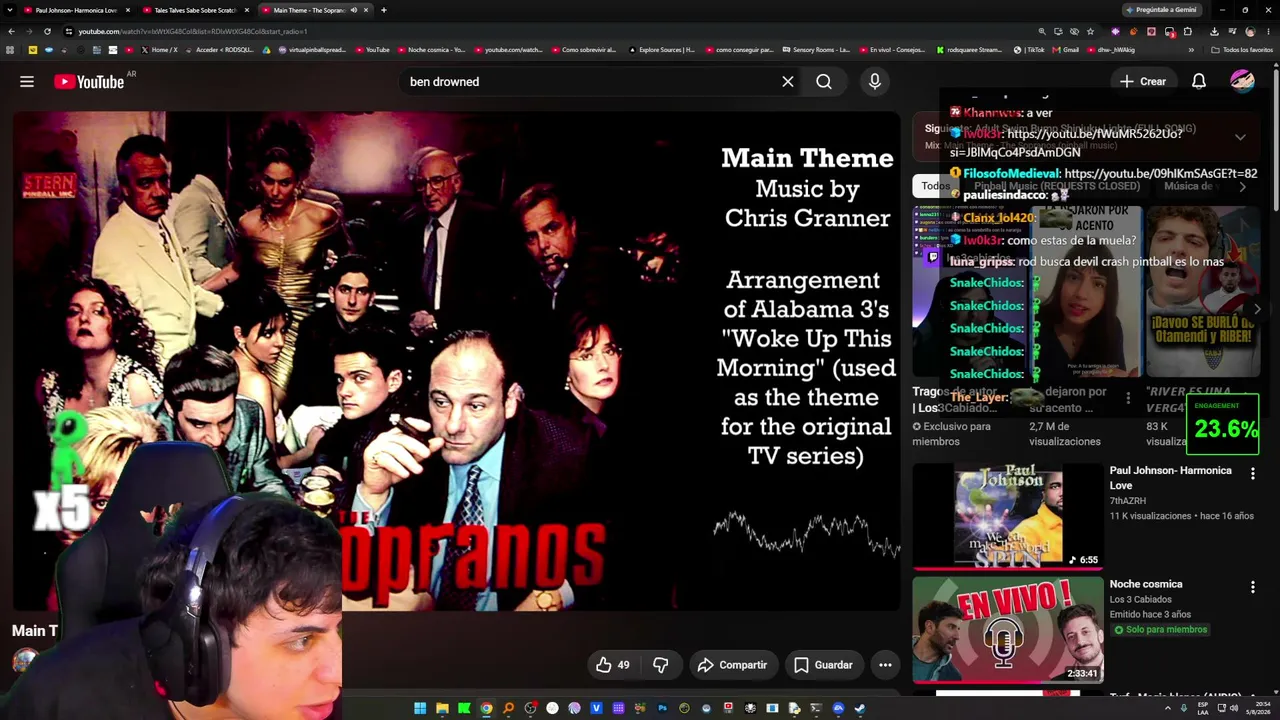
Task: Expand the 'Todos los favoritos' bookmarks folder
Action: pos(1242,49)
